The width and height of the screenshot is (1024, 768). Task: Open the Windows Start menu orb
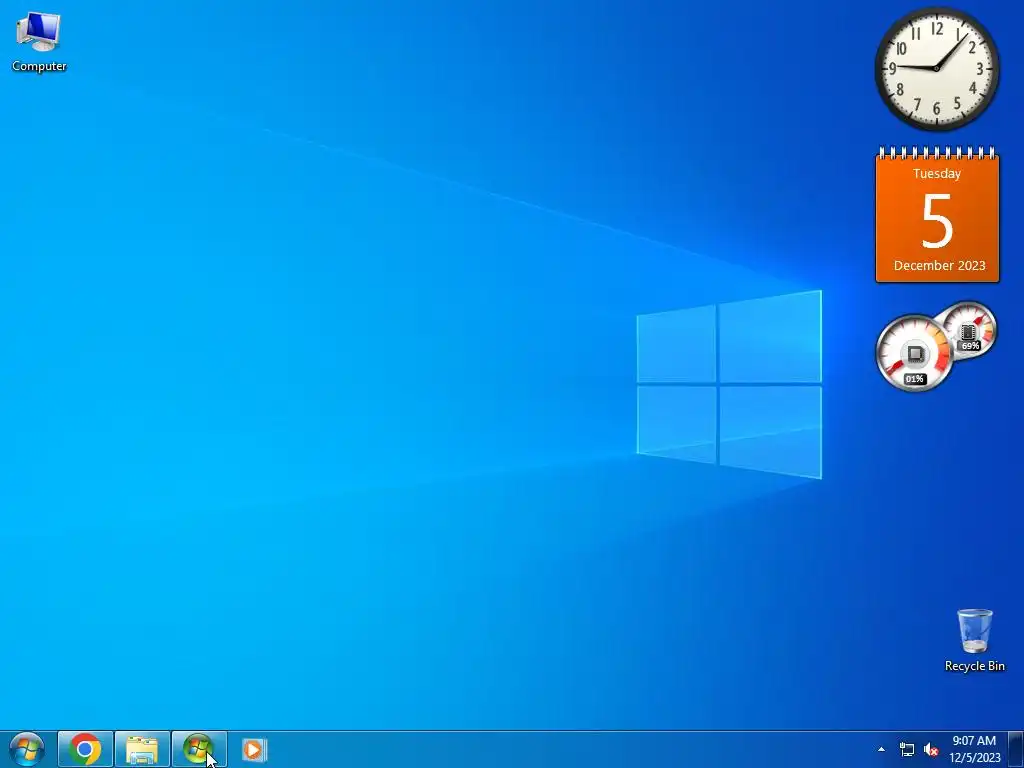click(27, 750)
